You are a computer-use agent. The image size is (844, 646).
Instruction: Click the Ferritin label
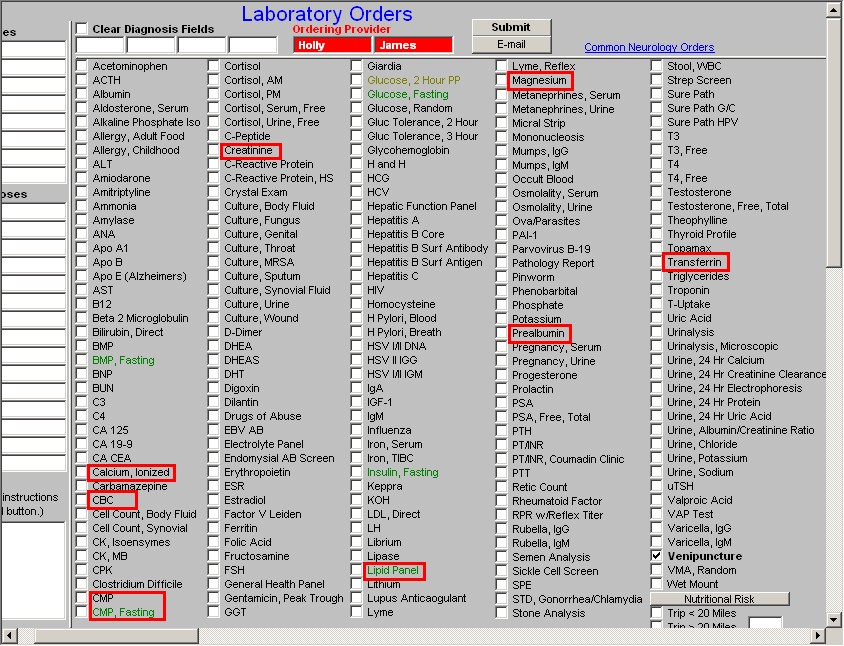coord(241,528)
